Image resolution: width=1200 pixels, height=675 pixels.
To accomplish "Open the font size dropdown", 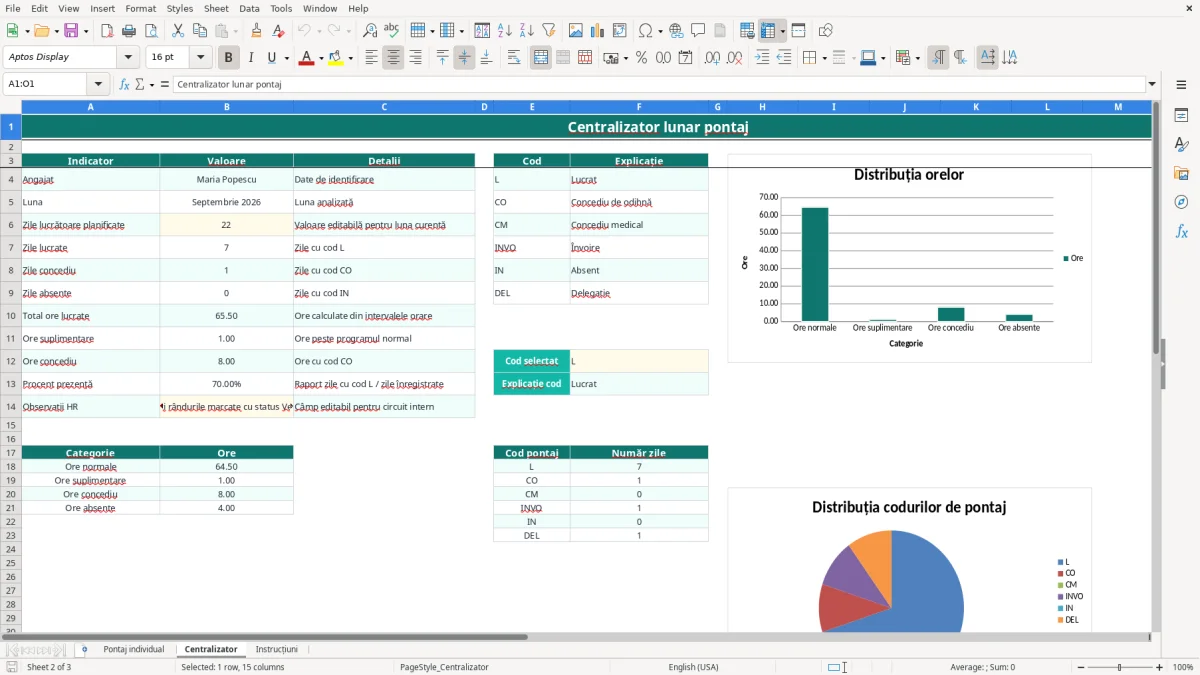I will point(201,58).
